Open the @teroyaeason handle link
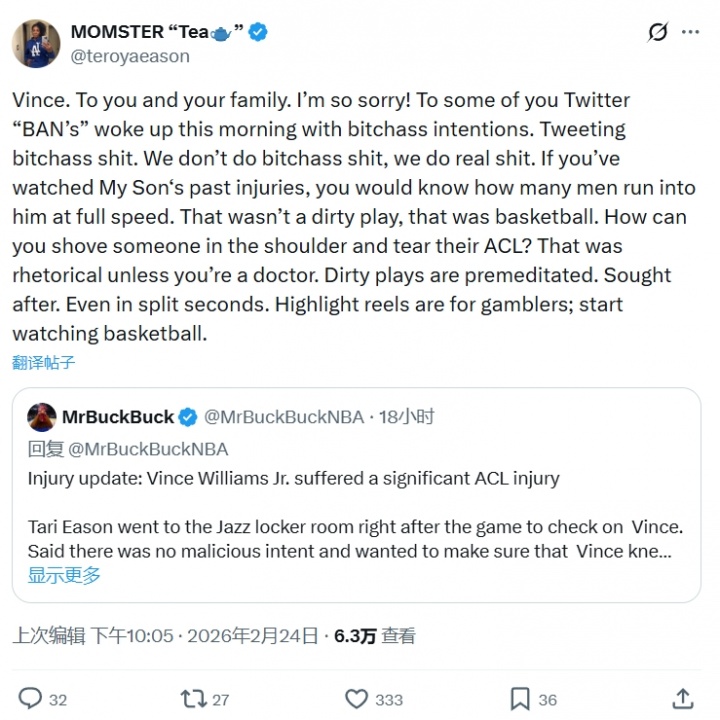The height and width of the screenshot is (720, 720). (x=130, y=57)
